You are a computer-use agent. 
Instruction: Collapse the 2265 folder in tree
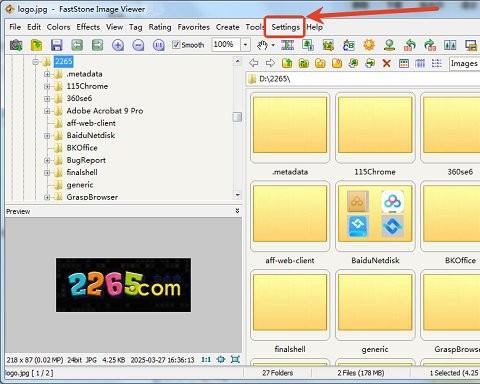pos(35,62)
